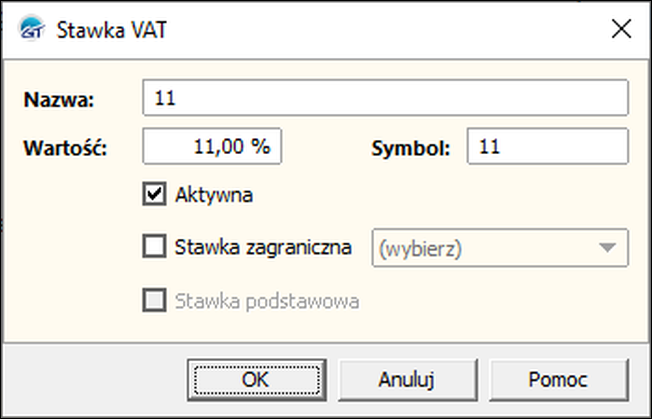This screenshot has height=419, width=652.
Task: Enable the Stawka zagraniczna checkbox
Action: point(154,246)
